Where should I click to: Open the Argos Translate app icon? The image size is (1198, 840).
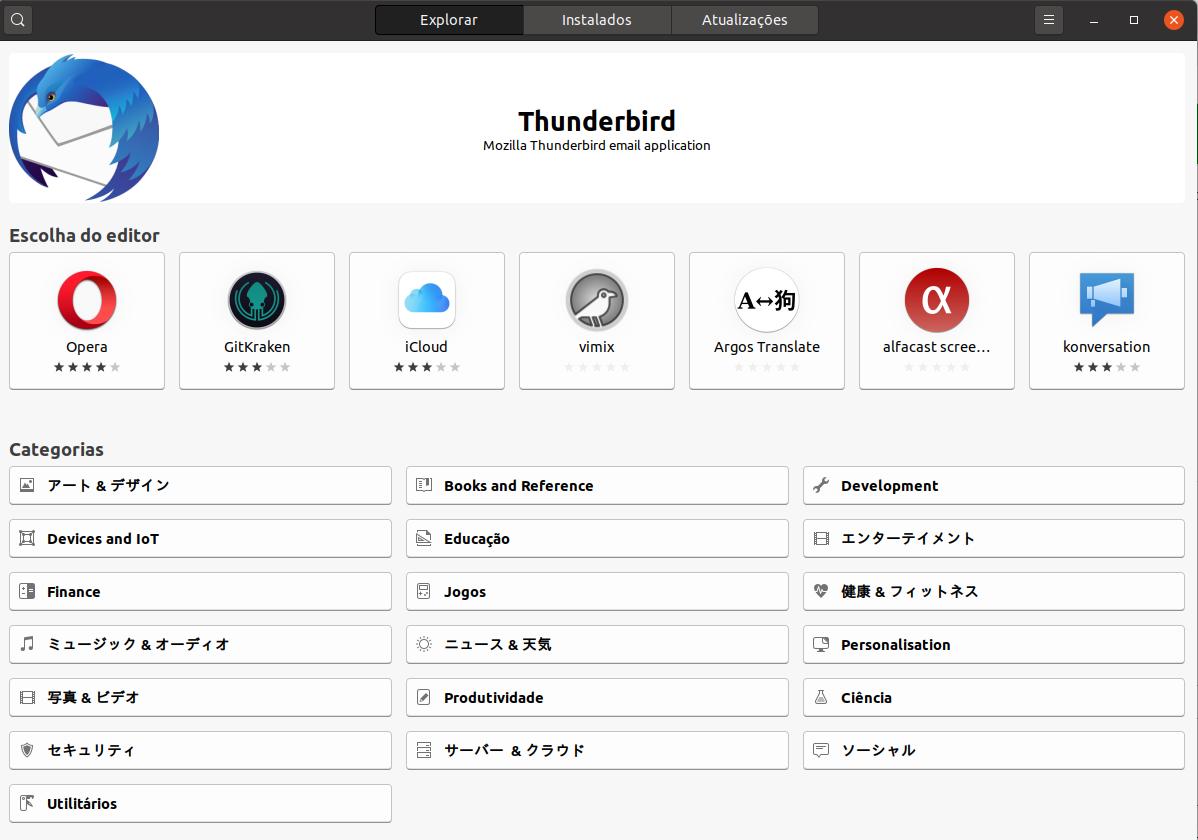pos(767,300)
